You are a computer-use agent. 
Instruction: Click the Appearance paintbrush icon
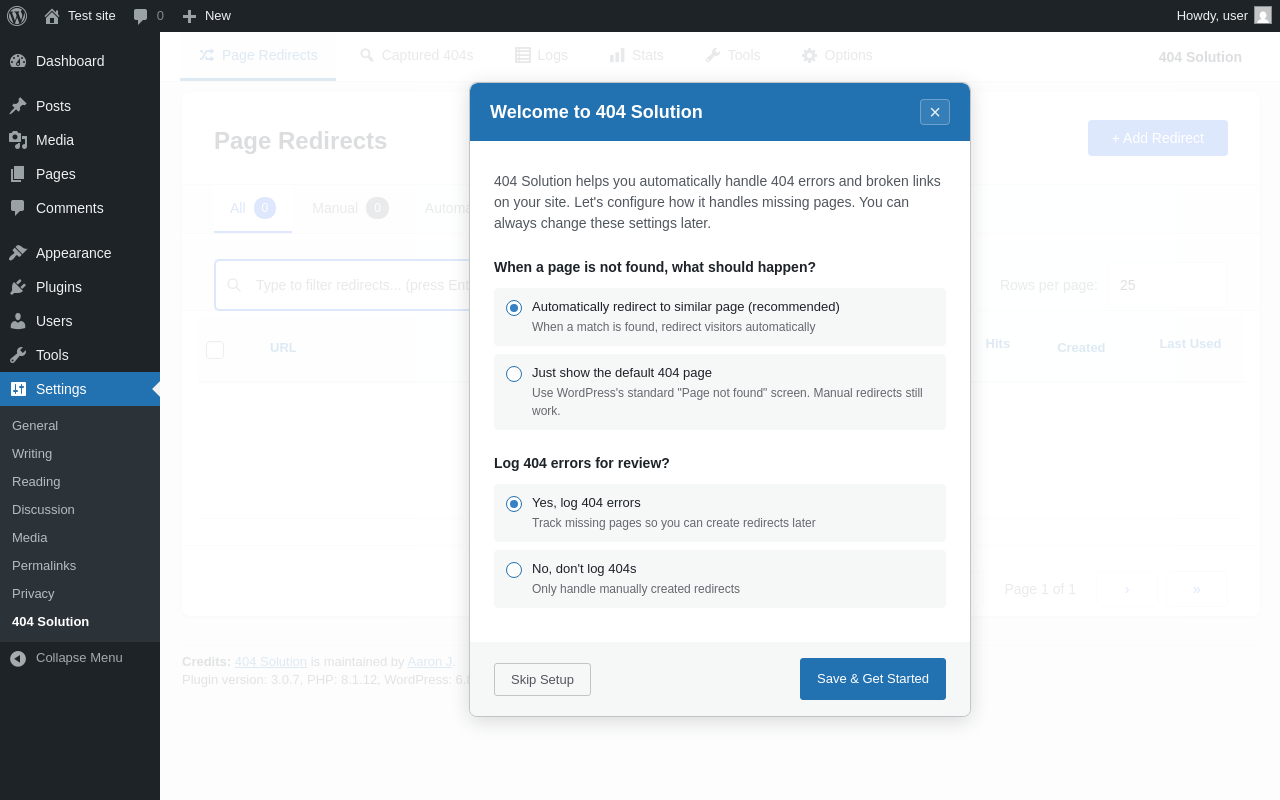click(x=18, y=253)
